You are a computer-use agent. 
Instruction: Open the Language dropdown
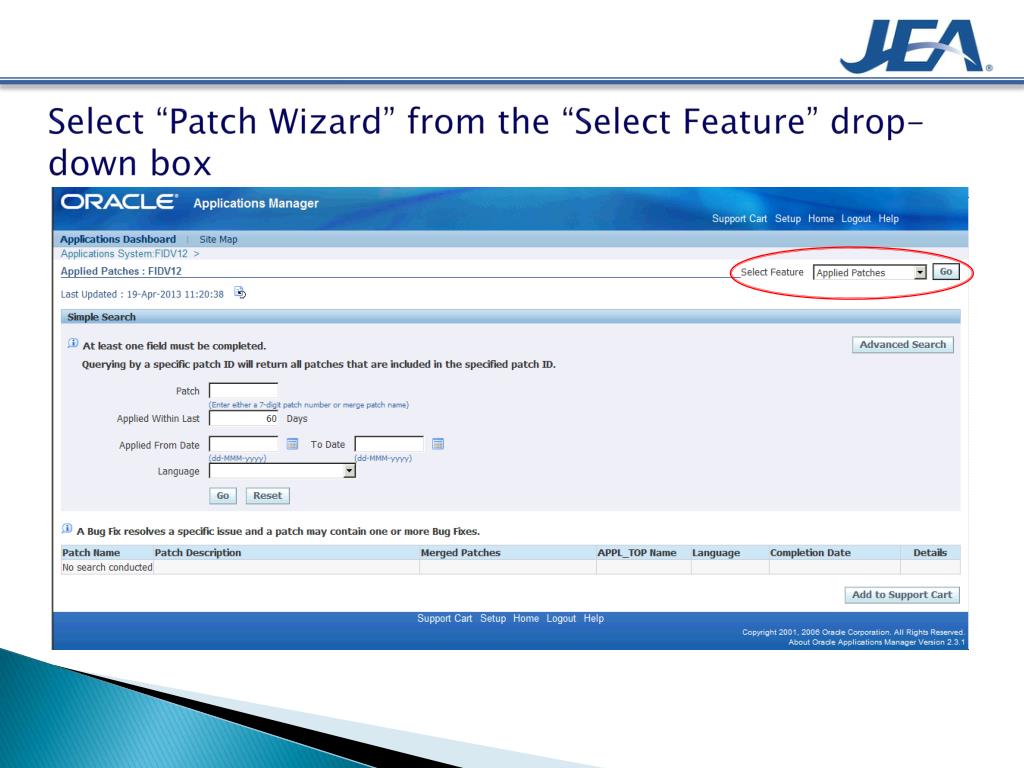(282, 471)
